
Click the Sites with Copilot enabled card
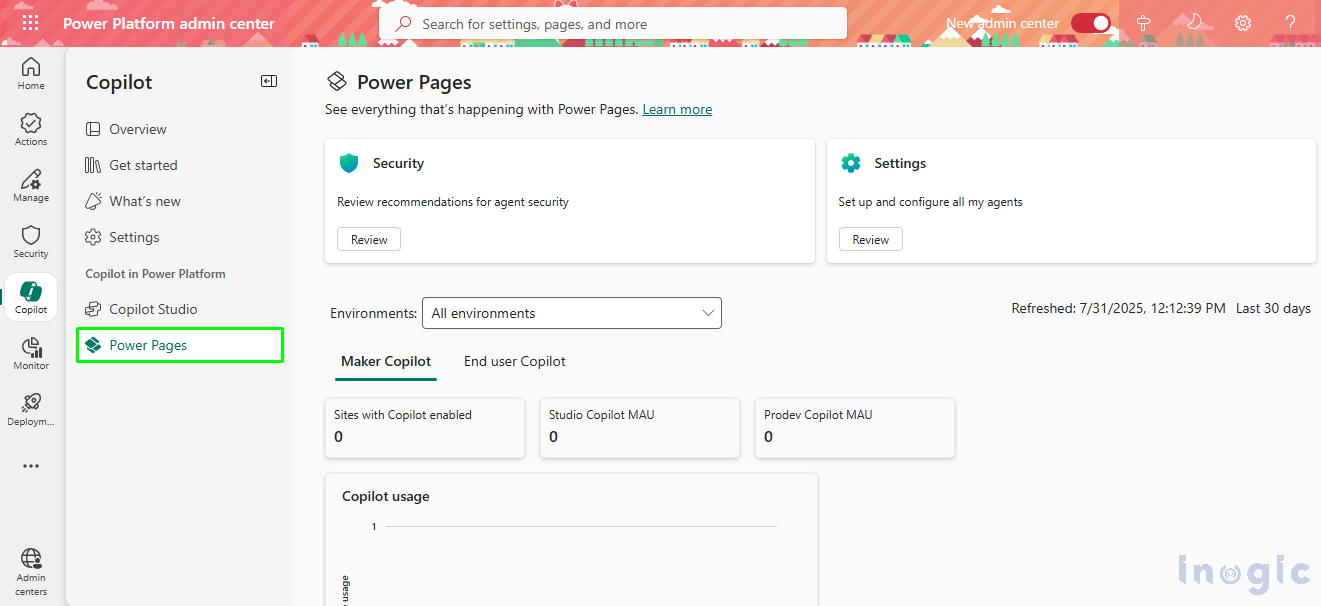pyautogui.click(x=425, y=428)
